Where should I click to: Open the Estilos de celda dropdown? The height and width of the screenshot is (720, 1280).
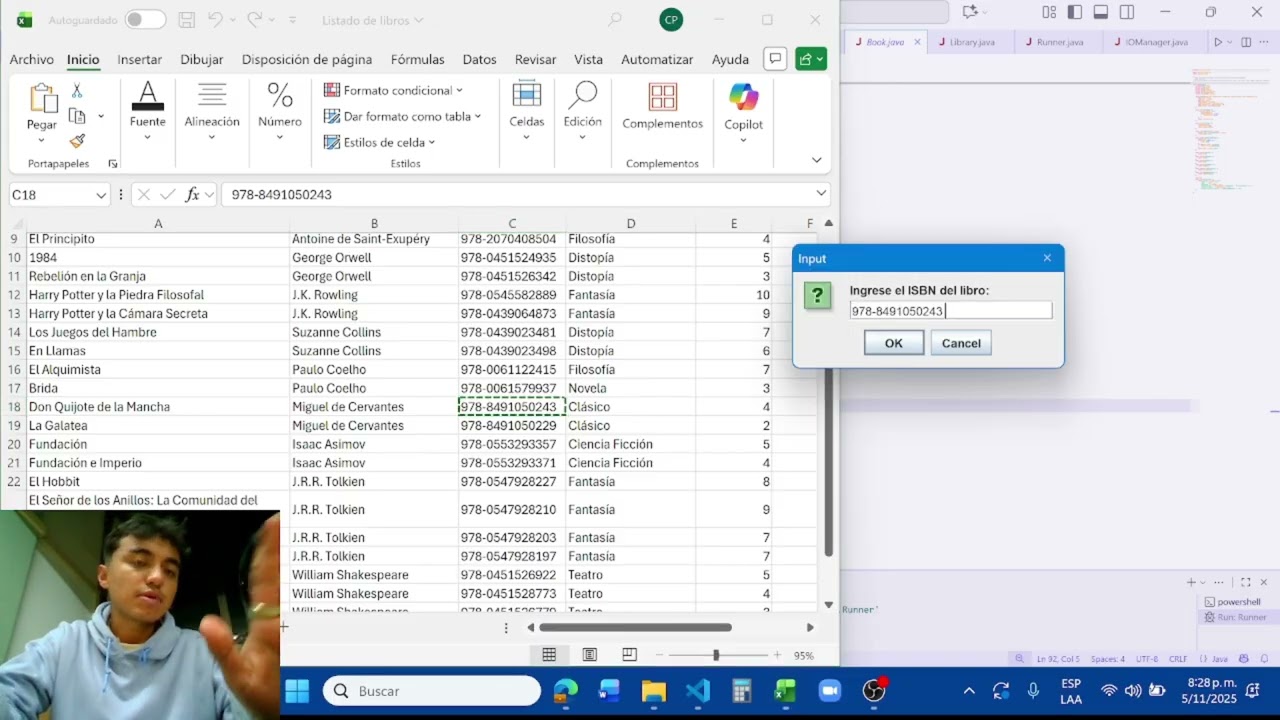tap(432, 143)
